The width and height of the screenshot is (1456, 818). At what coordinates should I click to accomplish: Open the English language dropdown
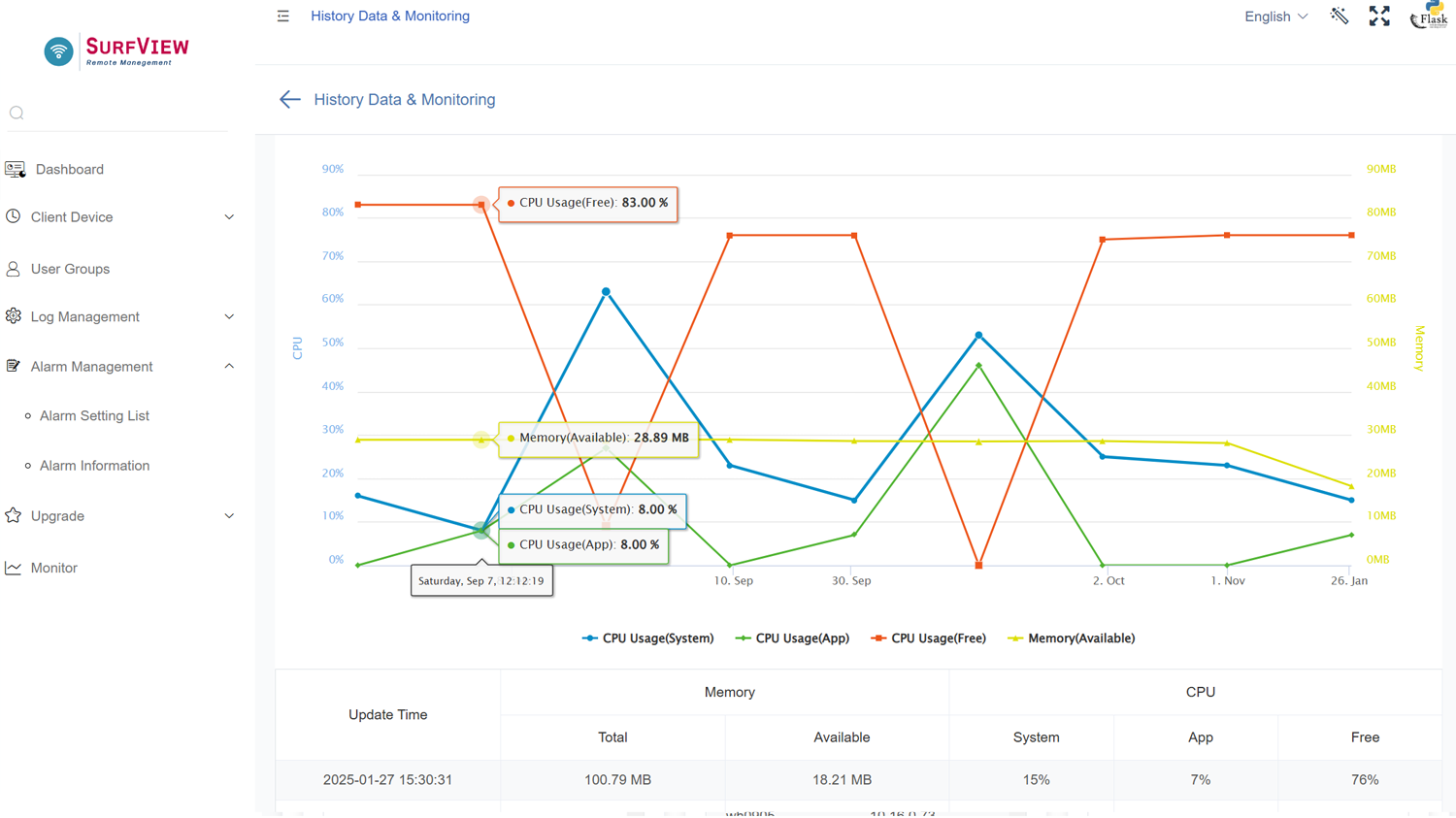point(1275,16)
